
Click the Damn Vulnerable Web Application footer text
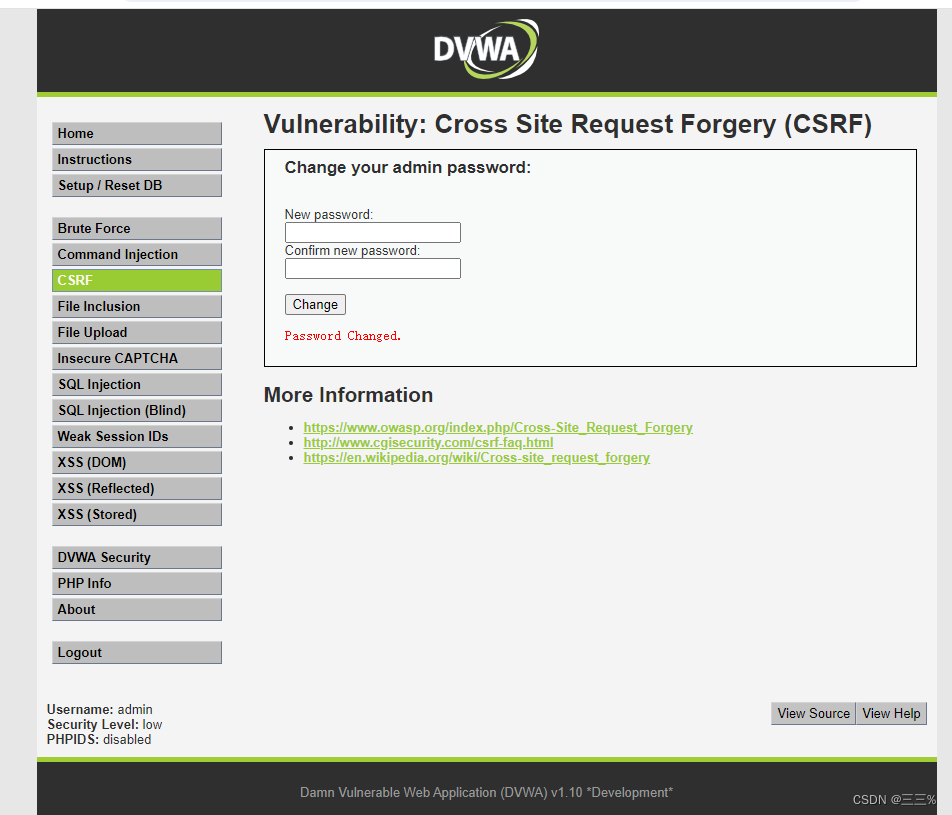486,793
